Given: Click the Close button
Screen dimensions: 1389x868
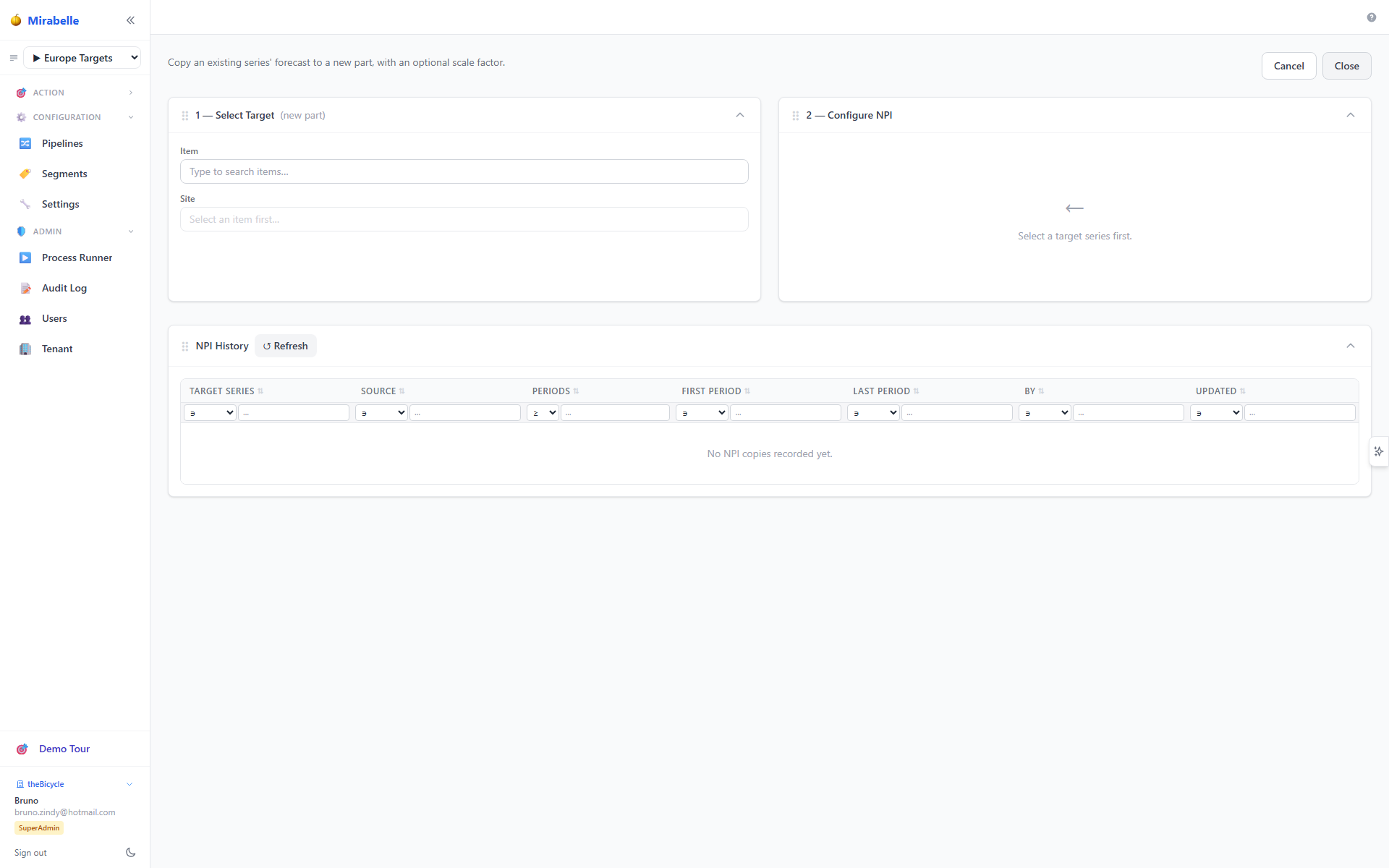Looking at the screenshot, I should [1346, 66].
